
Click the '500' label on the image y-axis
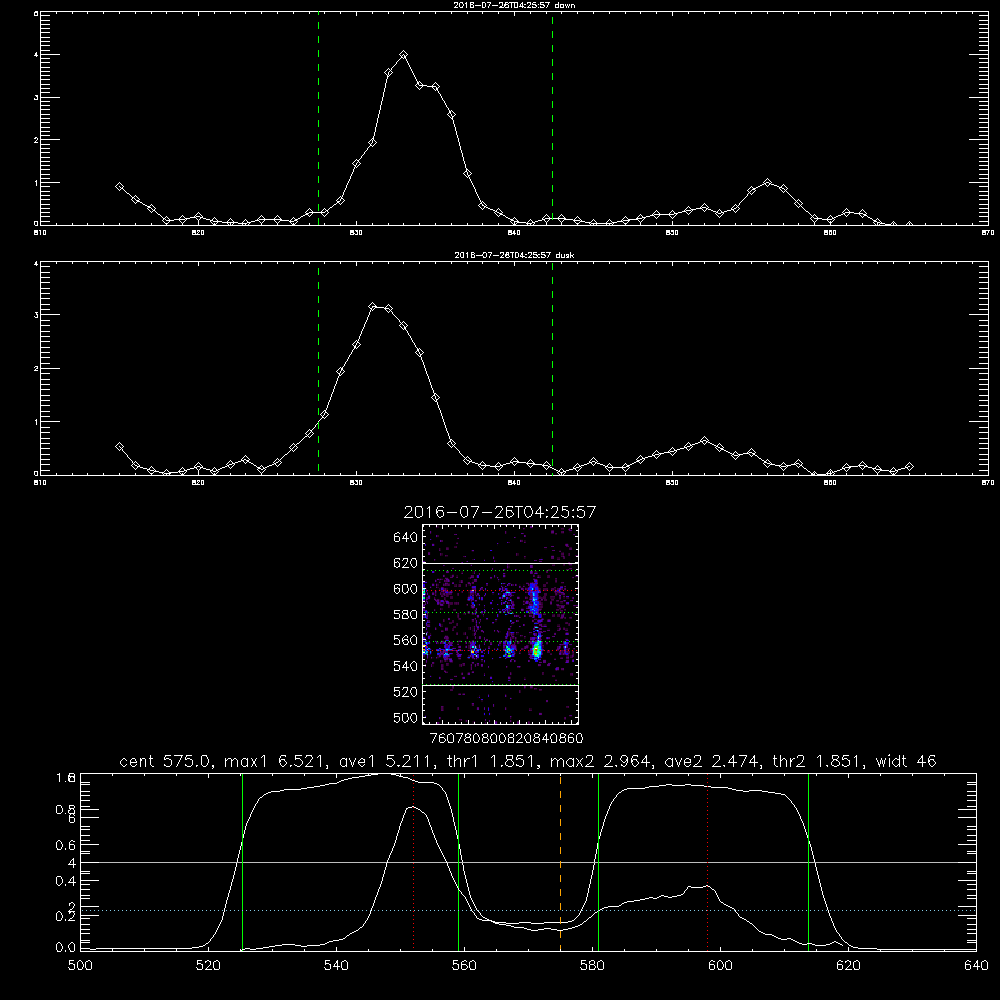[x=406, y=717]
